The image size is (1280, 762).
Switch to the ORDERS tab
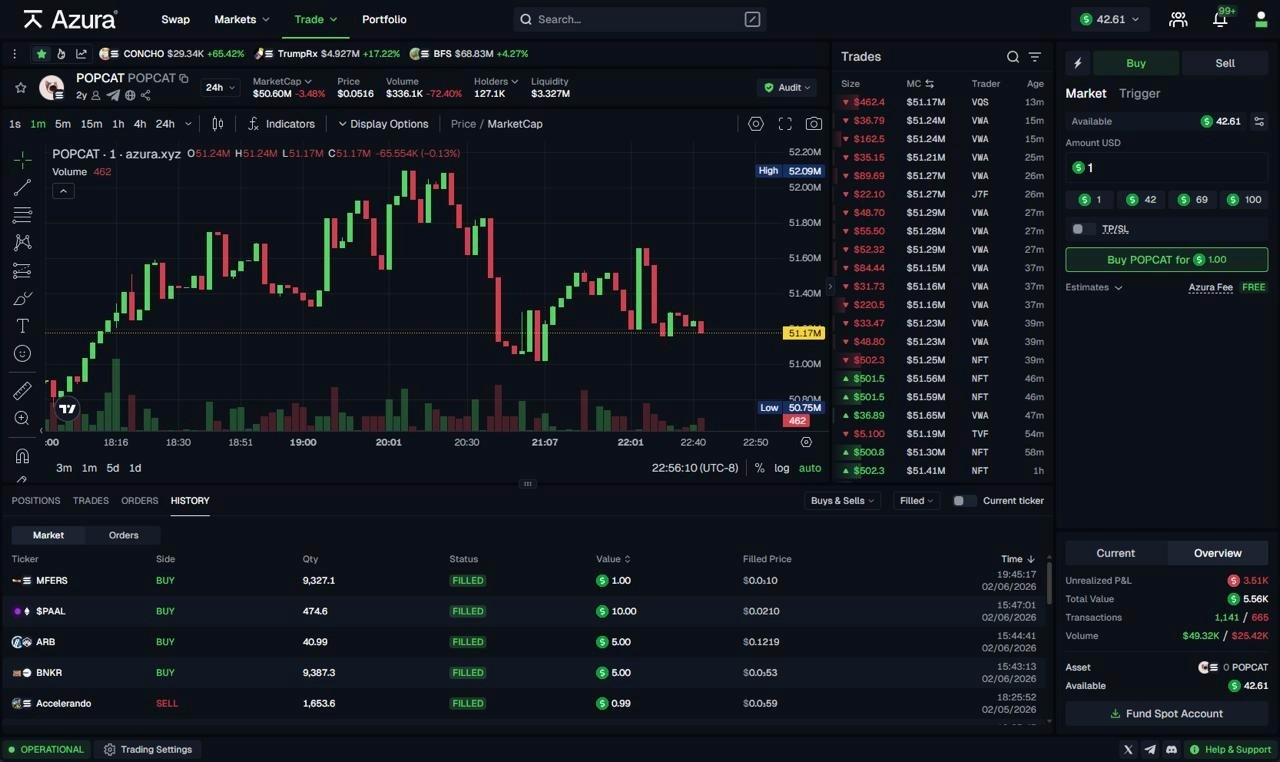(x=140, y=501)
